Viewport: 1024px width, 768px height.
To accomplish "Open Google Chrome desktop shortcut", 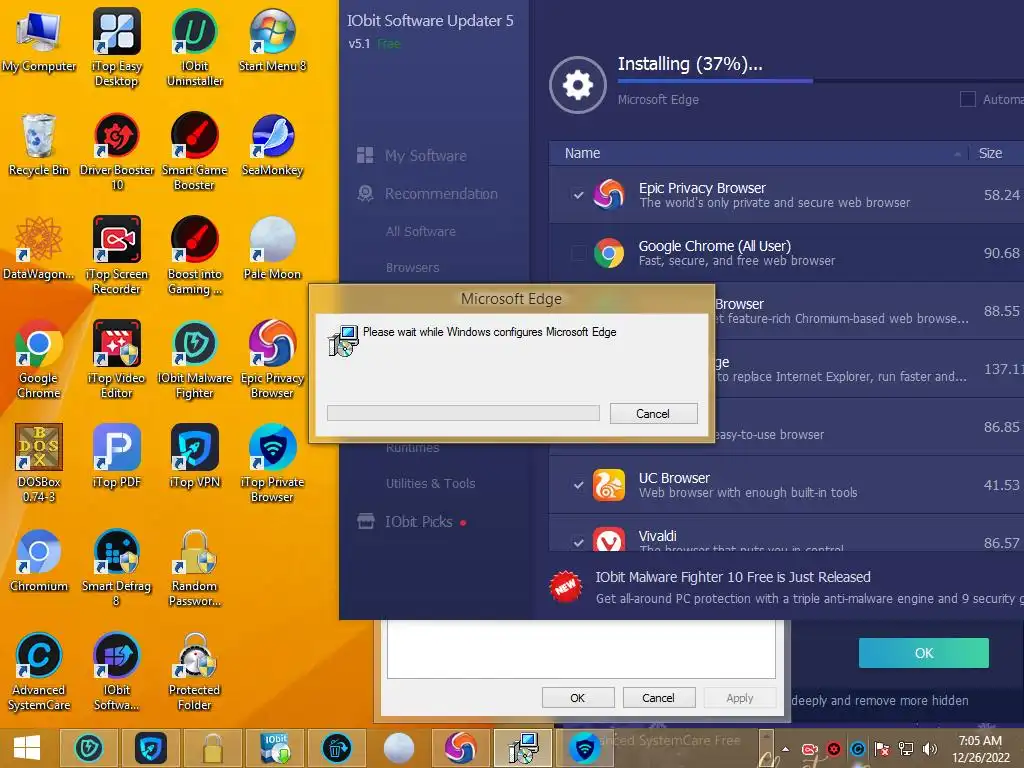I will click(x=39, y=359).
